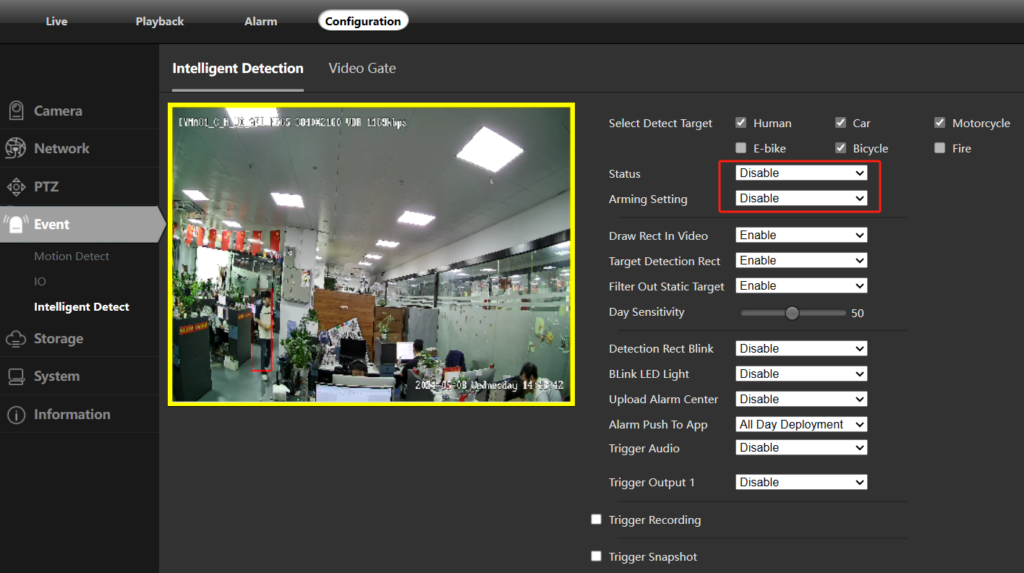This screenshot has height=573, width=1024.
Task: Click the Storage cloud icon
Action: pyautogui.click(x=16, y=339)
